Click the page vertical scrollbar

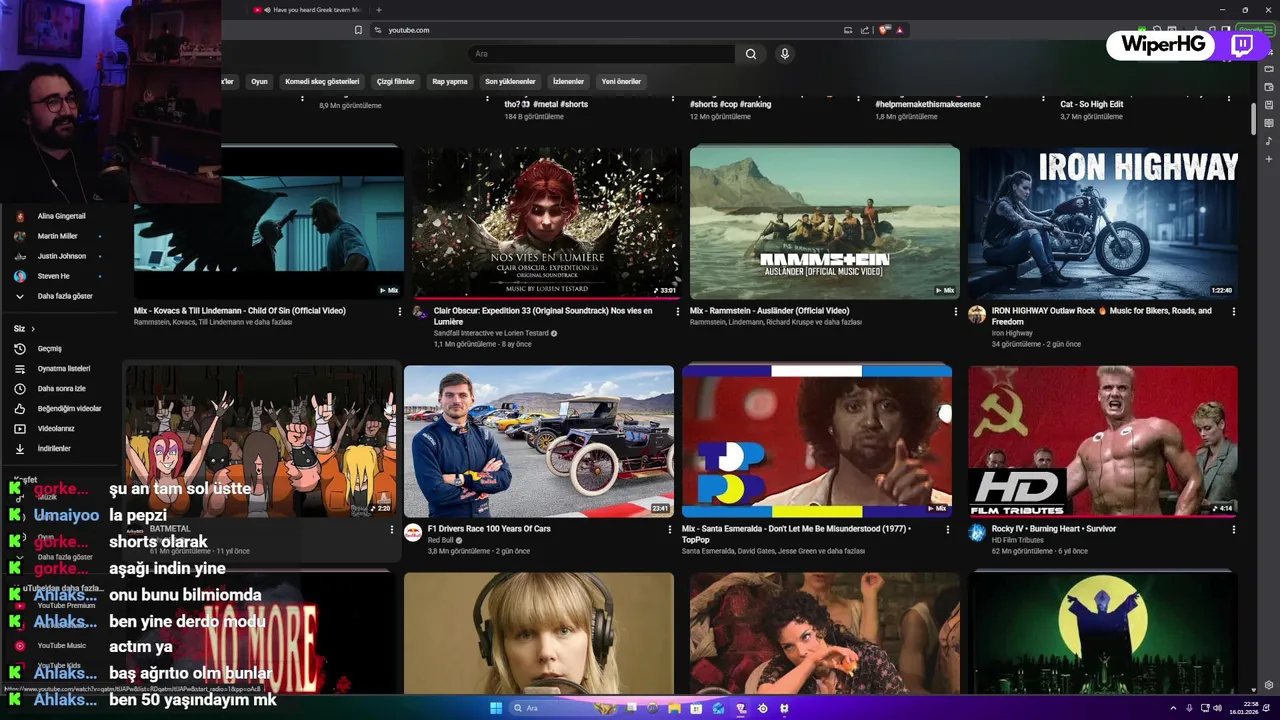click(1253, 118)
